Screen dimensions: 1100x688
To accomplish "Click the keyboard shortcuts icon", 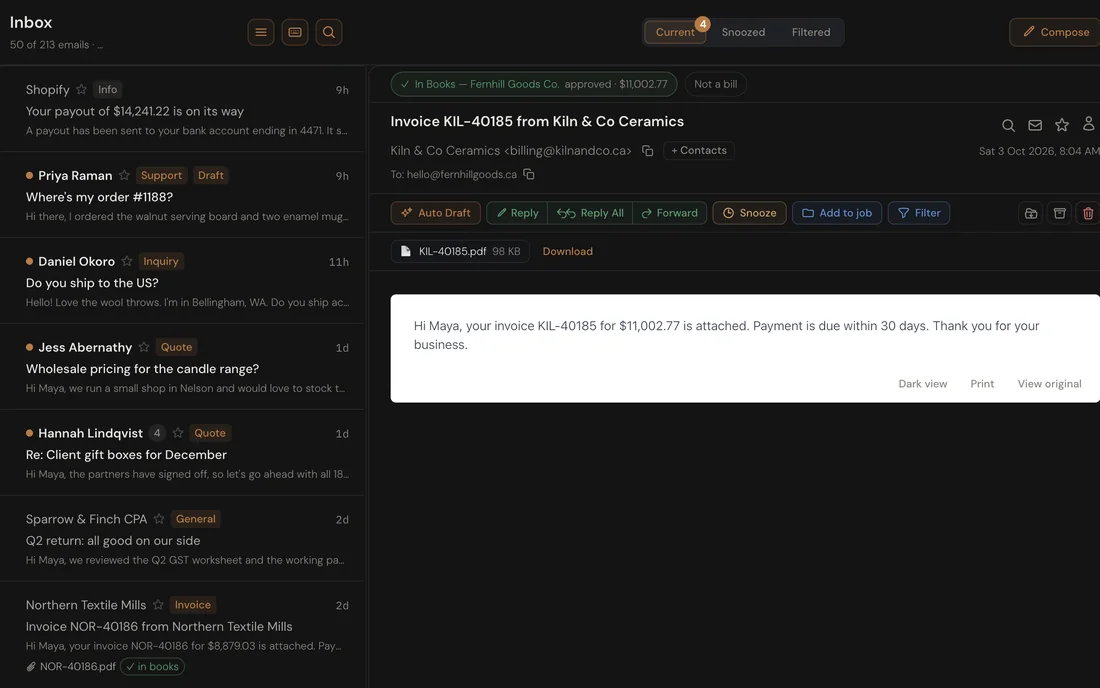I will [x=295, y=32].
